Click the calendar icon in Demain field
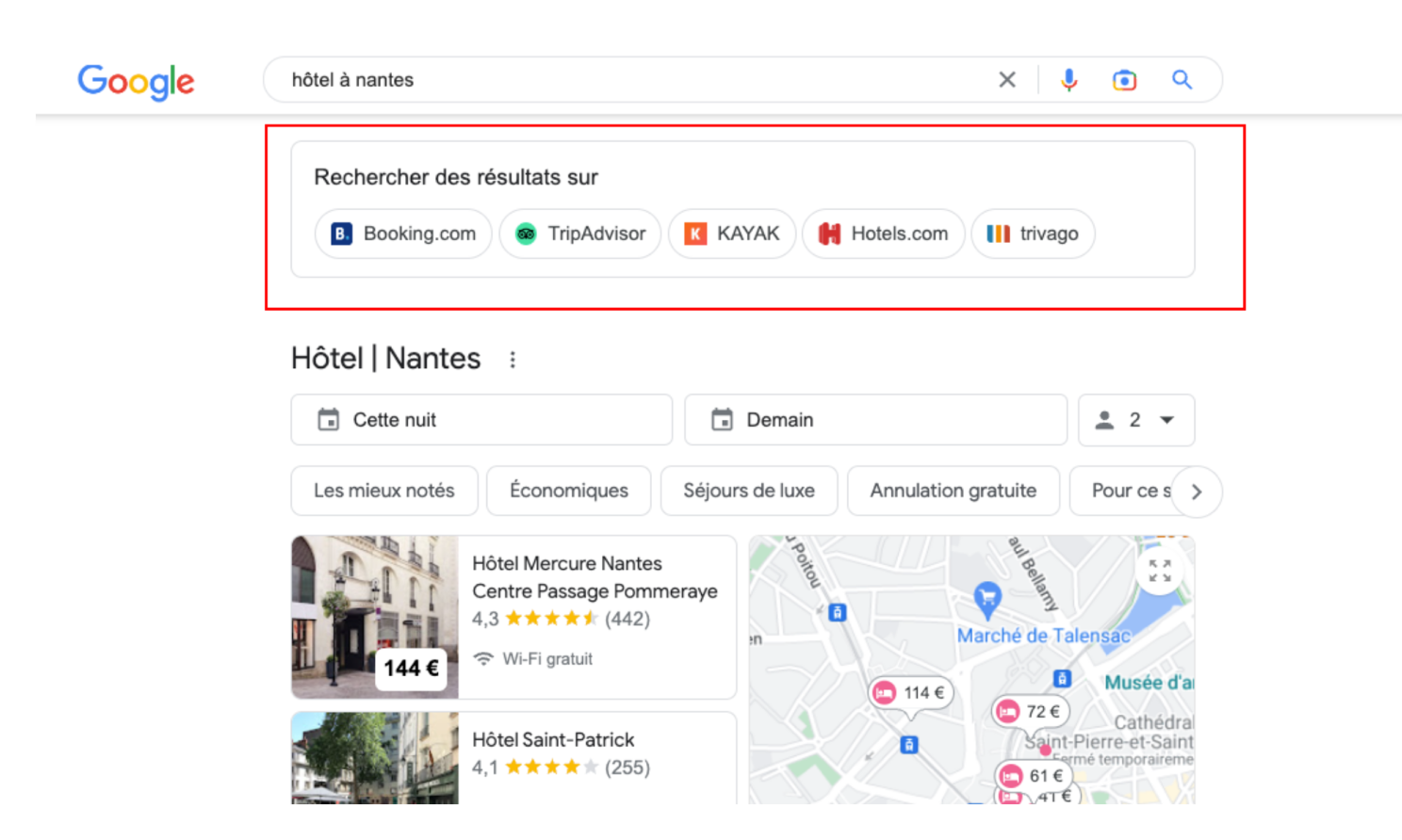1402x840 pixels. (722, 420)
